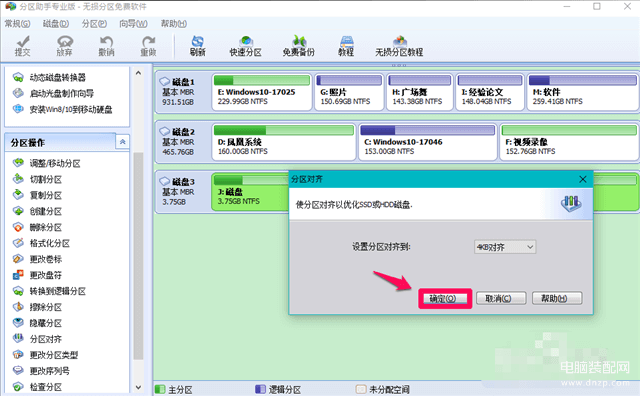Image resolution: width=640 pixels, height=396 pixels.
Task: Choose 复制分区 operation
Action: click(37, 195)
